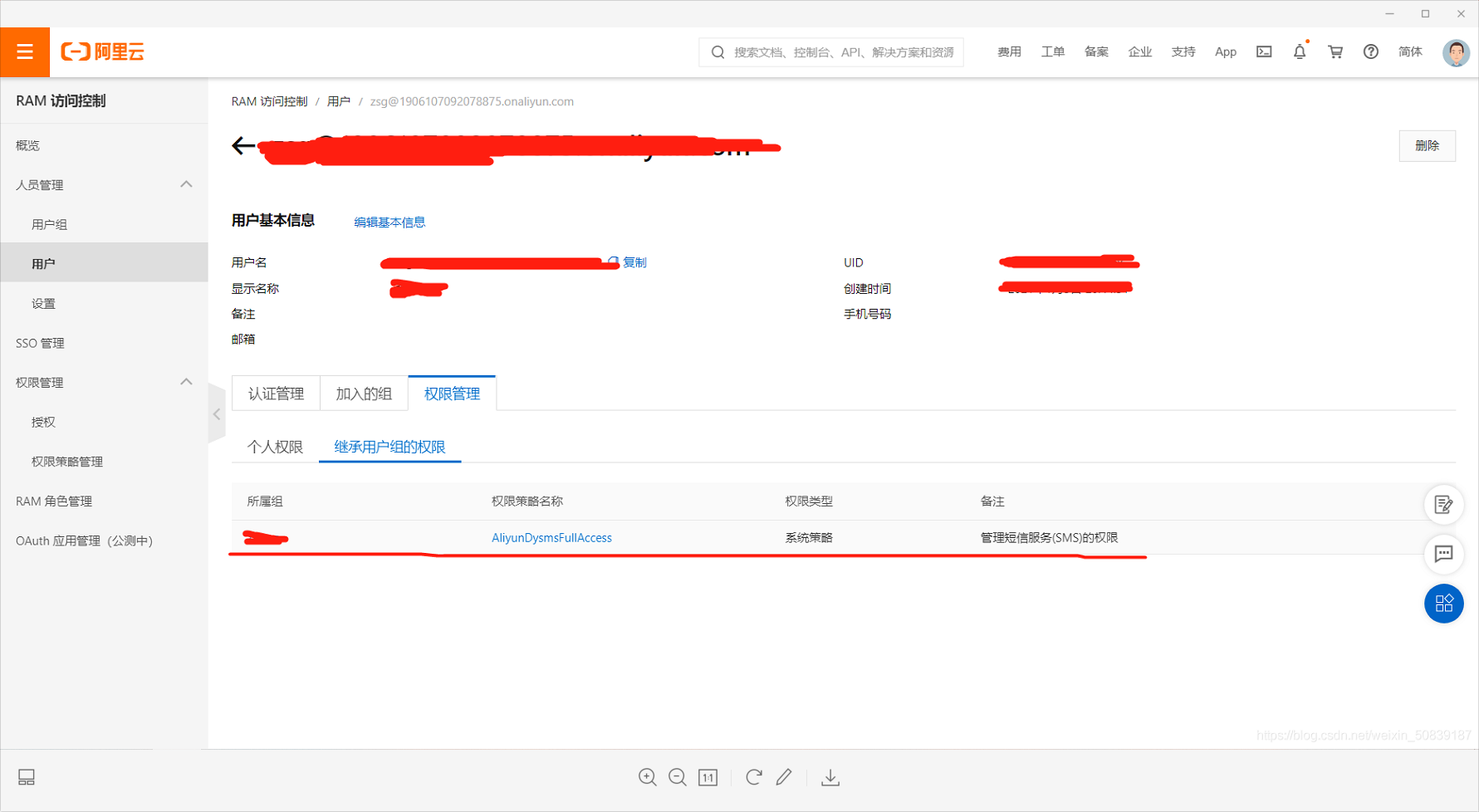This screenshot has height=812, width=1479.
Task: Open the App top menu
Action: 1226,51
